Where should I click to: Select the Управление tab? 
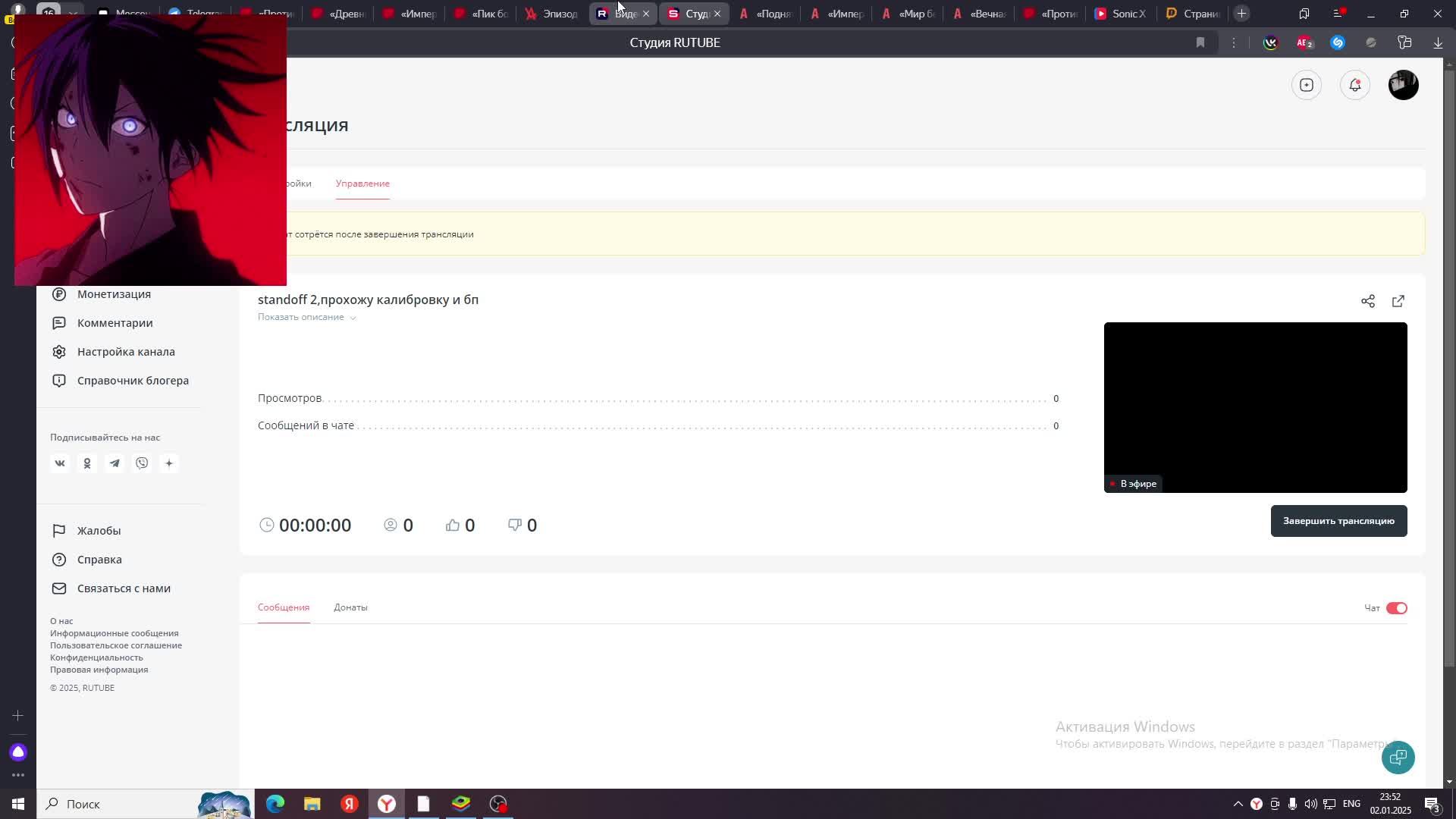coord(362,184)
